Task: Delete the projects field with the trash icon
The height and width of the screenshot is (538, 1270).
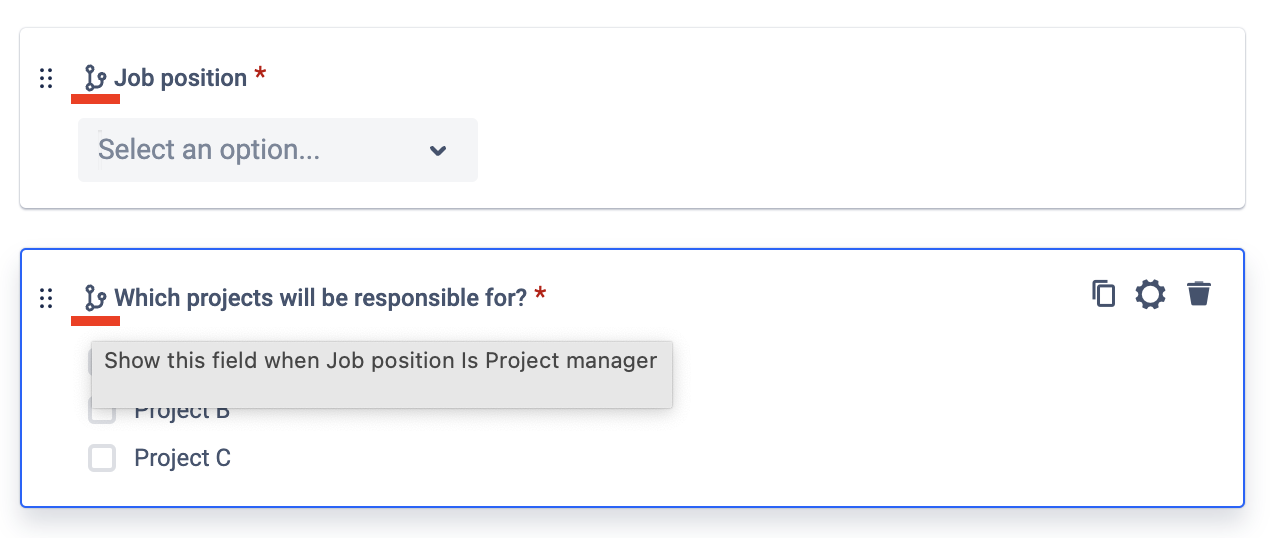Action: click(1199, 294)
